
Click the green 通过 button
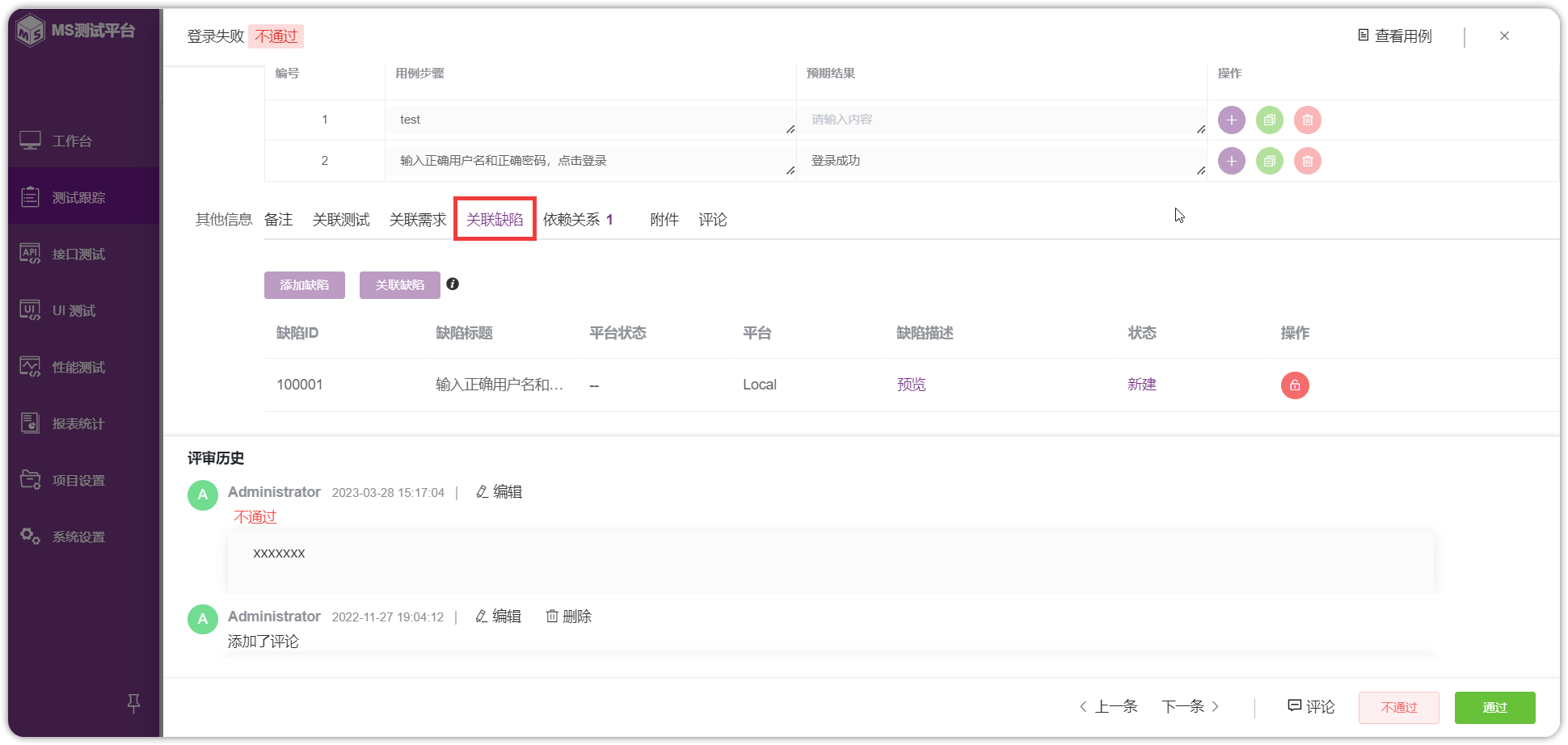[1495, 708]
